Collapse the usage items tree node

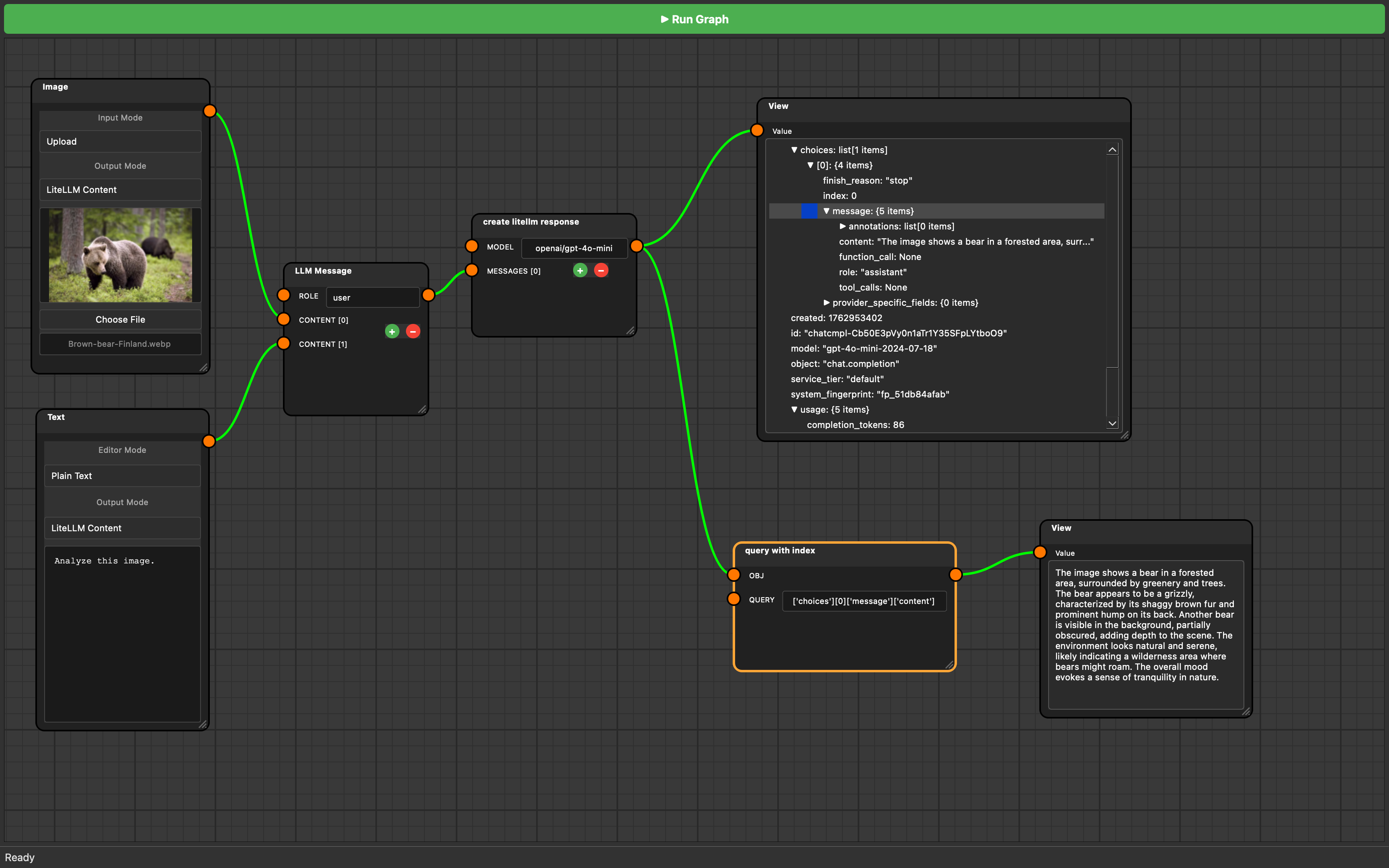[794, 409]
